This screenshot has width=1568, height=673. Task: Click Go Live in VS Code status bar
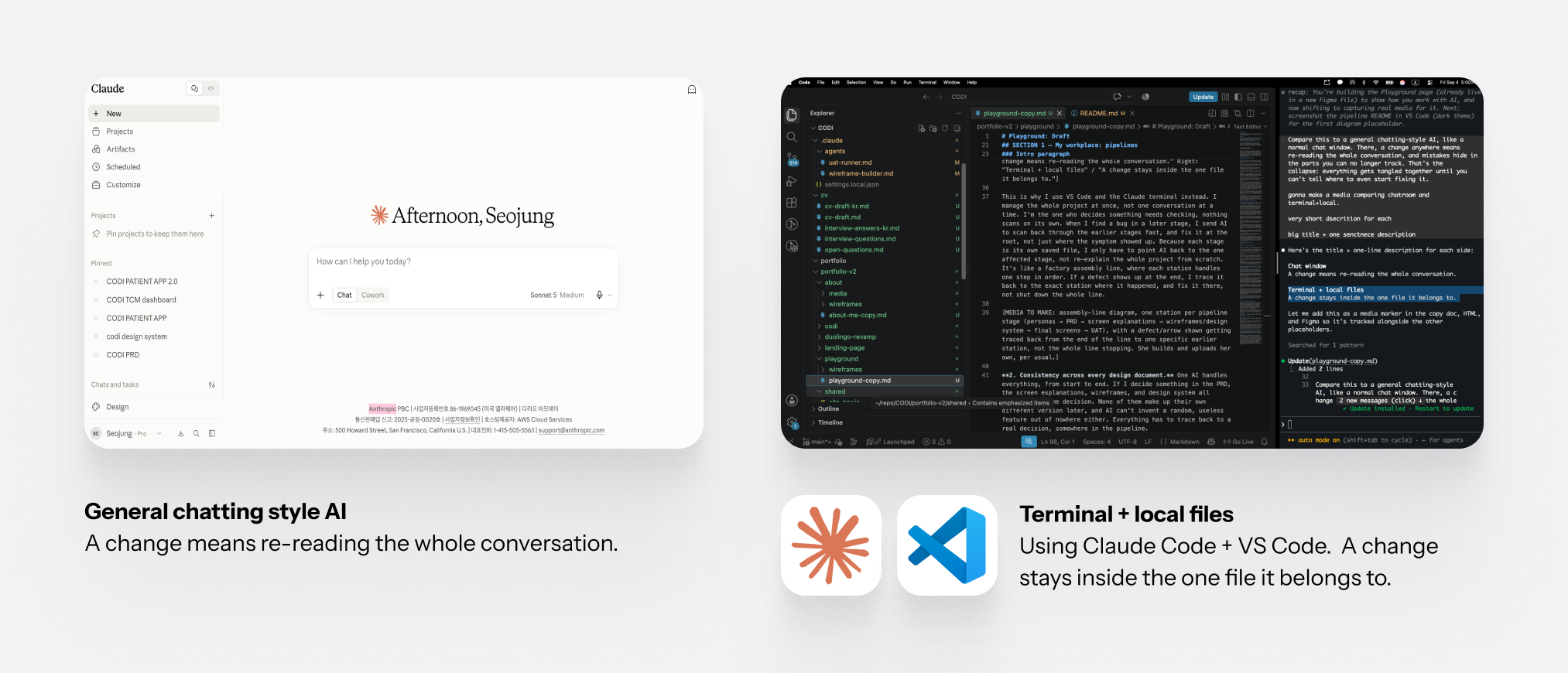[x=1238, y=442]
